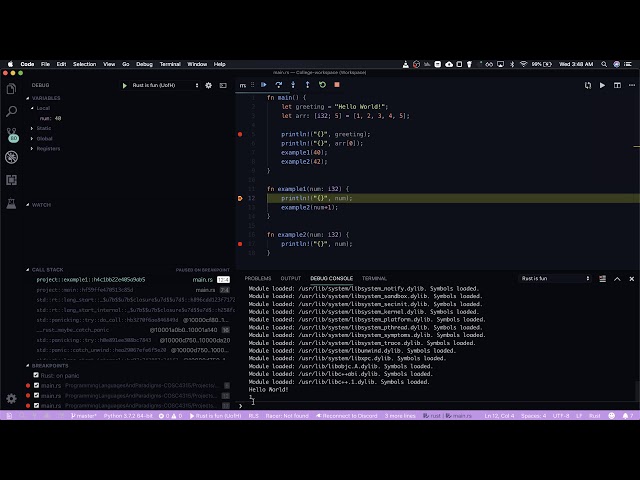Open the Debug menu in menu bar
This screenshot has height=480, width=640.
(144, 64)
